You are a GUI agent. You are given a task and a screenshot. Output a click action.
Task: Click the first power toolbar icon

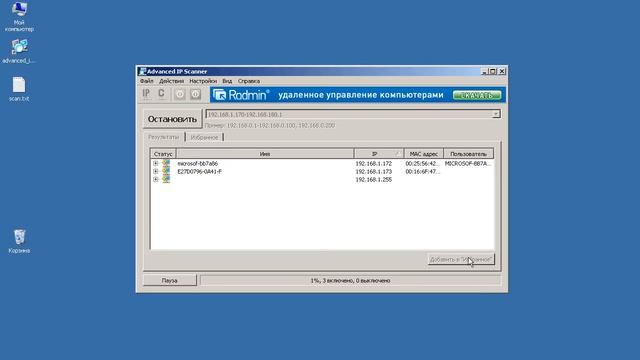click(x=180, y=94)
